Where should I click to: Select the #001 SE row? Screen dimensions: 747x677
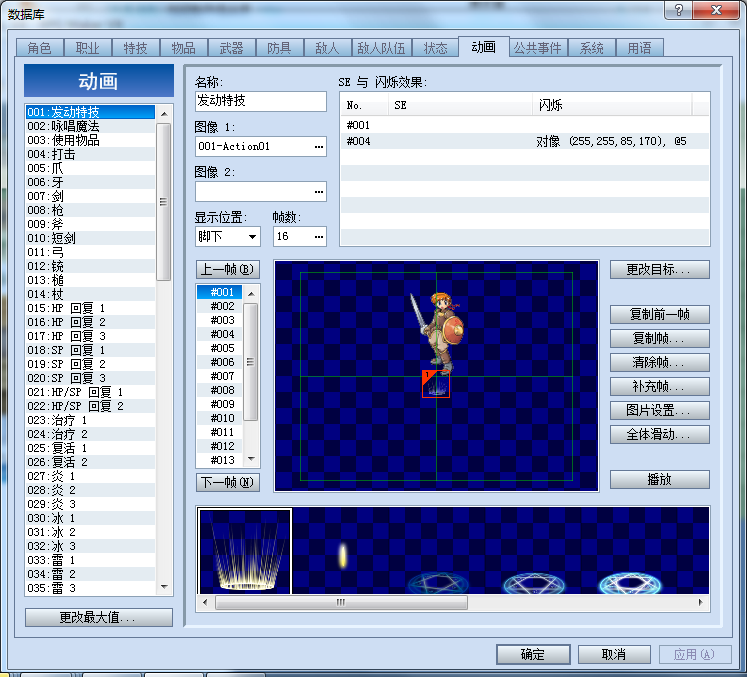coord(525,125)
